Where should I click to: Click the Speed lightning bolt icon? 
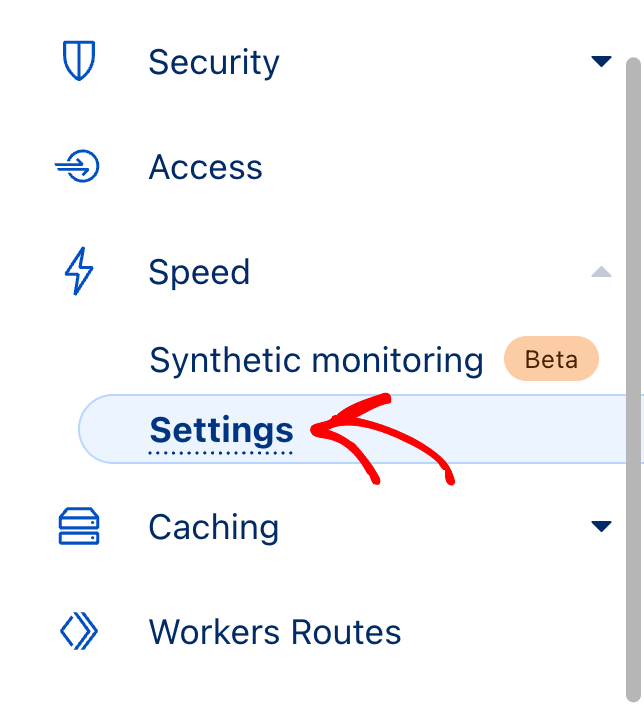pos(78,272)
